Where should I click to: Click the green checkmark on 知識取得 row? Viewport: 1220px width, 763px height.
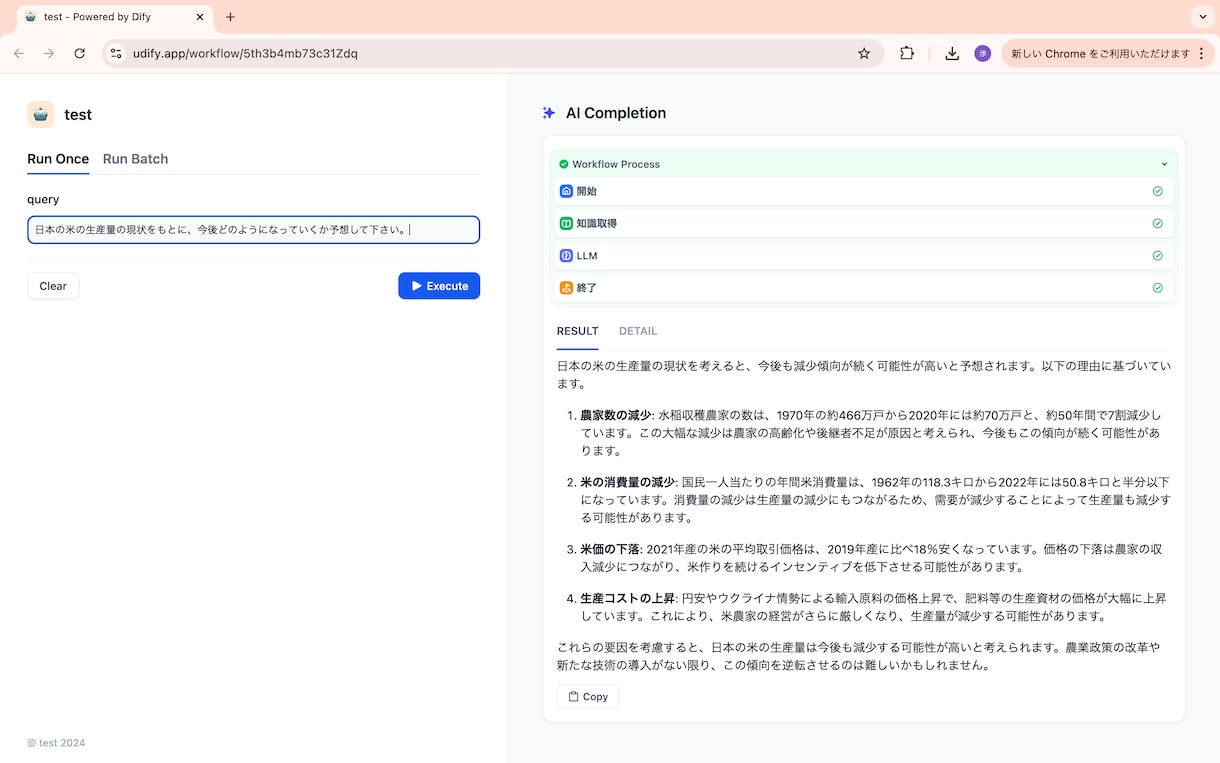pyautogui.click(x=1157, y=223)
